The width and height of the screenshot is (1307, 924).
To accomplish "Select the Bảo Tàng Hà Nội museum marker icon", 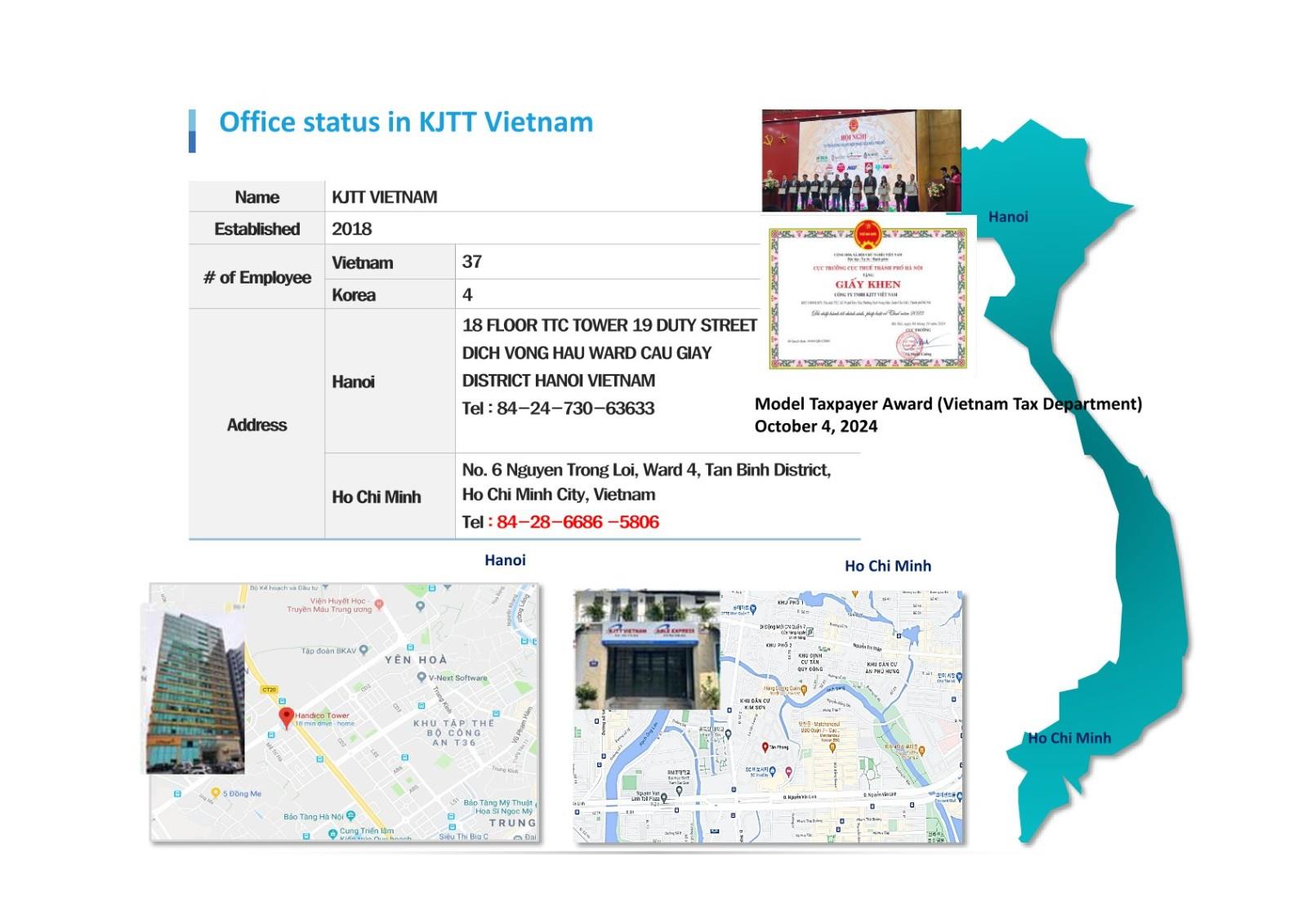I will coord(350,815).
